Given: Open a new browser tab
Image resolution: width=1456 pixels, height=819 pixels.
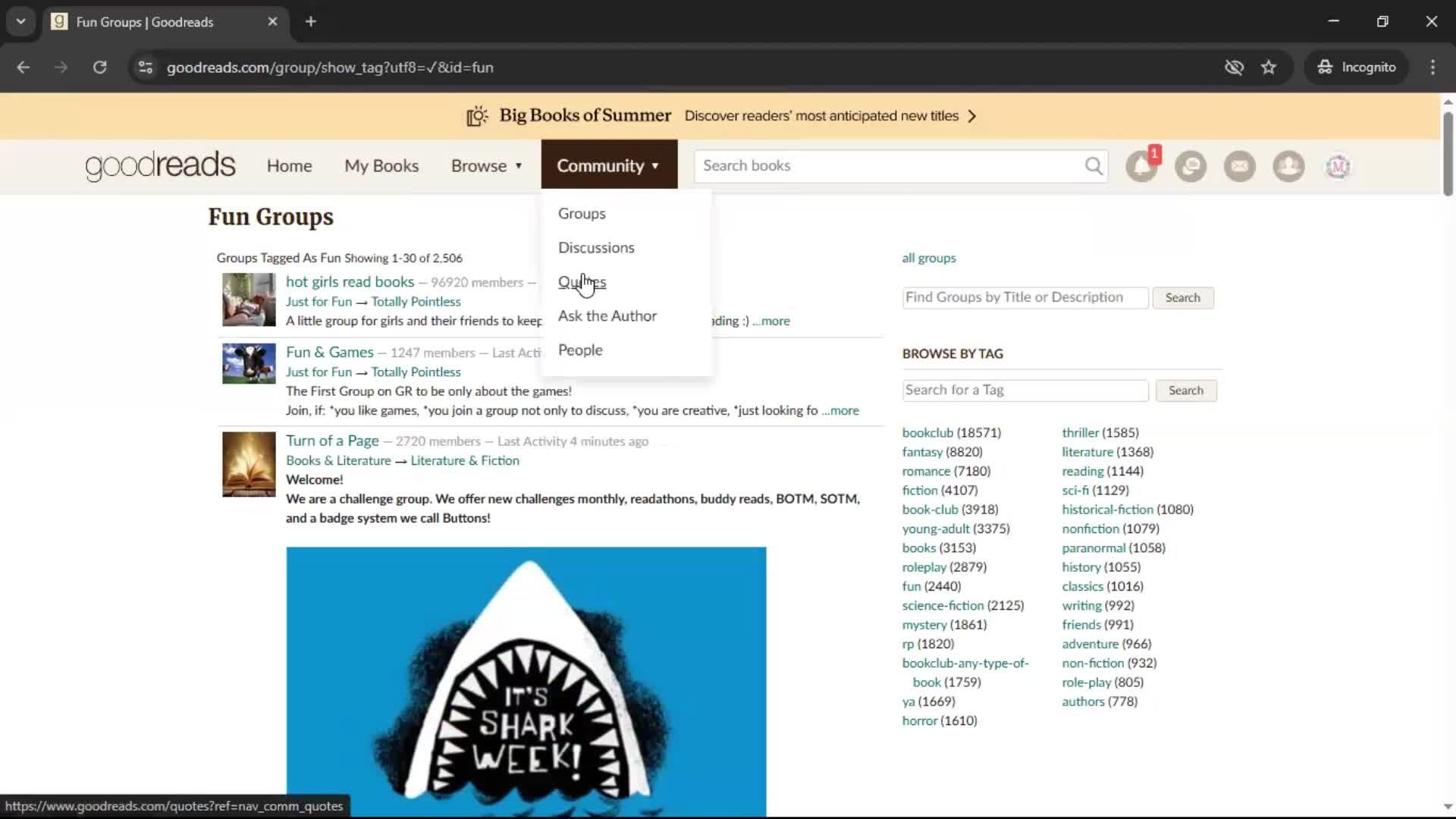Looking at the screenshot, I should pyautogui.click(x=311, y=22).
